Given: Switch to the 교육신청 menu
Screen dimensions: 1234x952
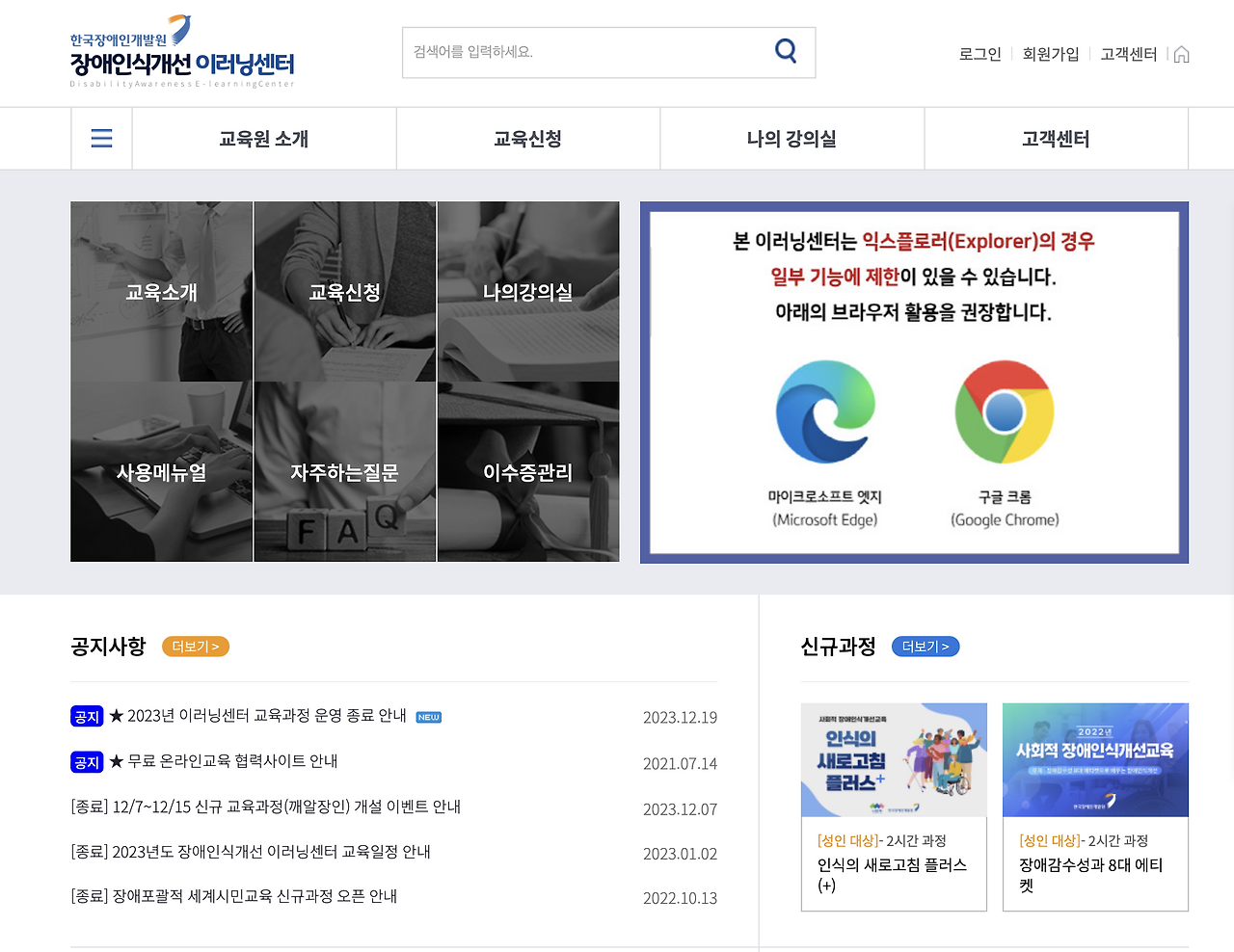Looking at the screenshot, I should coord(527,138).
